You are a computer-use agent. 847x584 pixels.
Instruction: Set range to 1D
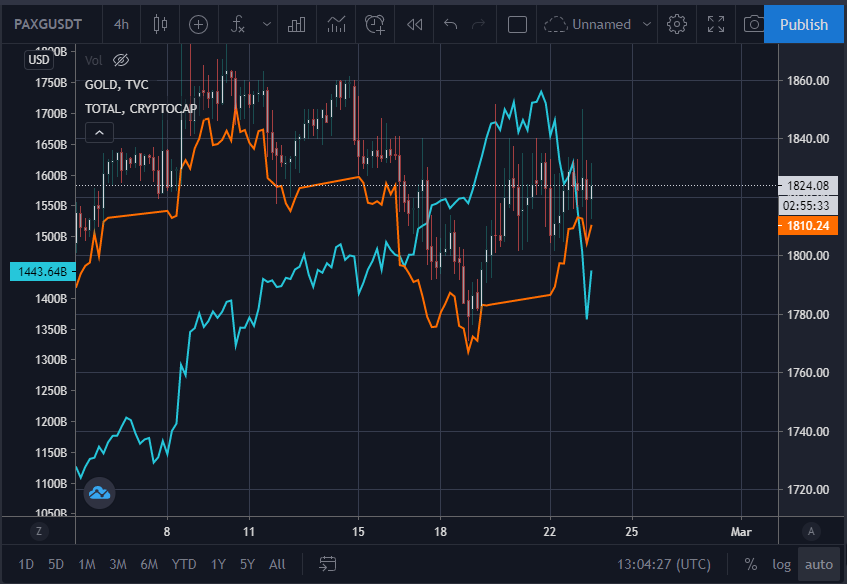(26, 565)
